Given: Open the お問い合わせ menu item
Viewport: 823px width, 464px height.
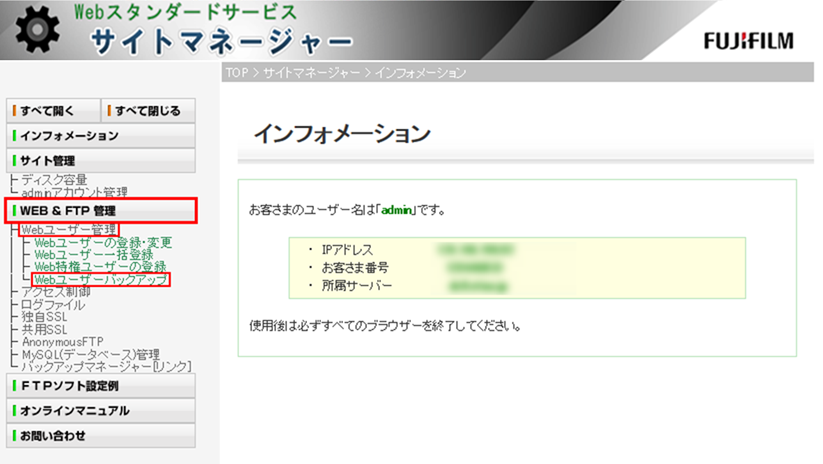Looking at the screenshot, I should tap(100, 435).
